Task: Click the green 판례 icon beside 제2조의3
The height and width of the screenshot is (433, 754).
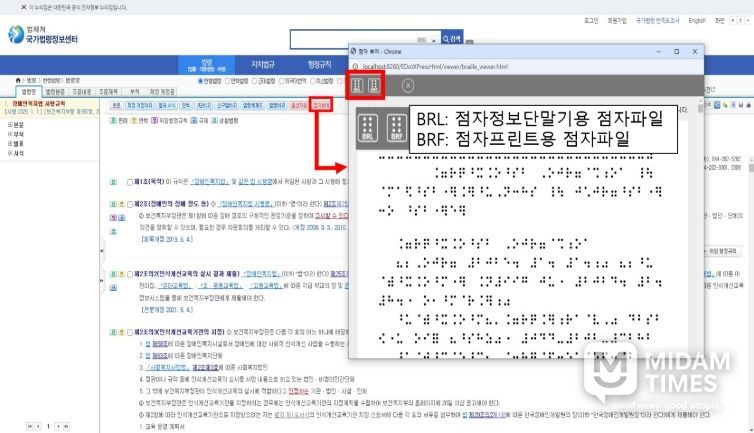Action: coord(113,332)
